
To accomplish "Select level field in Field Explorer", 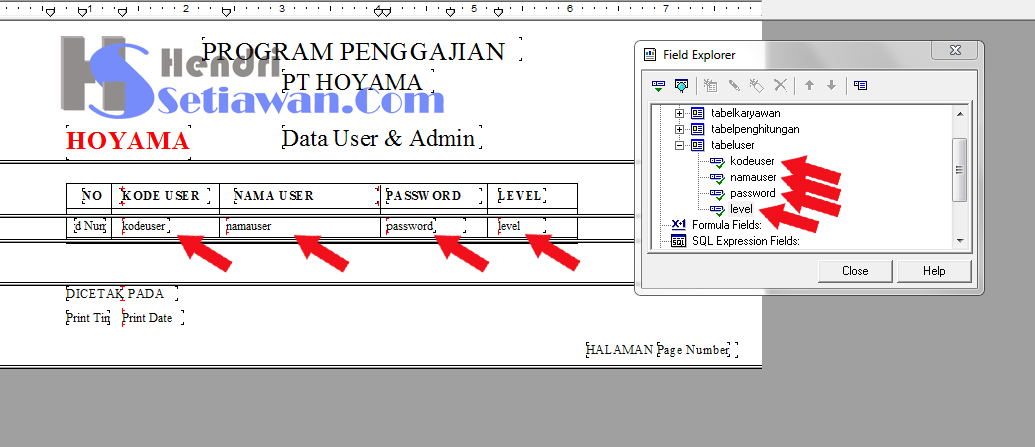I will [741, 209].
